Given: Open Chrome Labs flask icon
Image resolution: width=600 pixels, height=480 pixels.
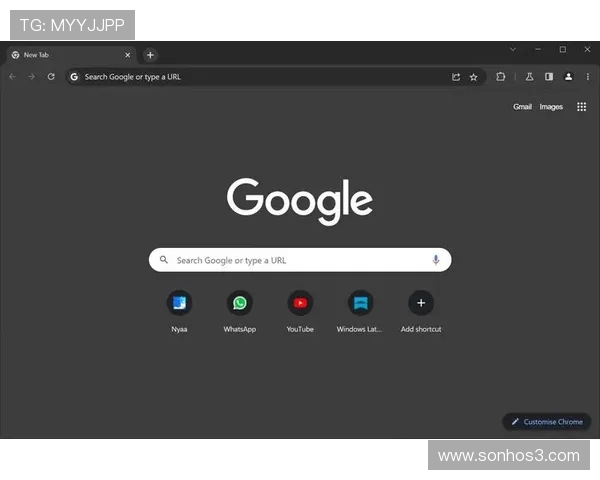Looking at the screenshot, I should [x=529, y=77].
